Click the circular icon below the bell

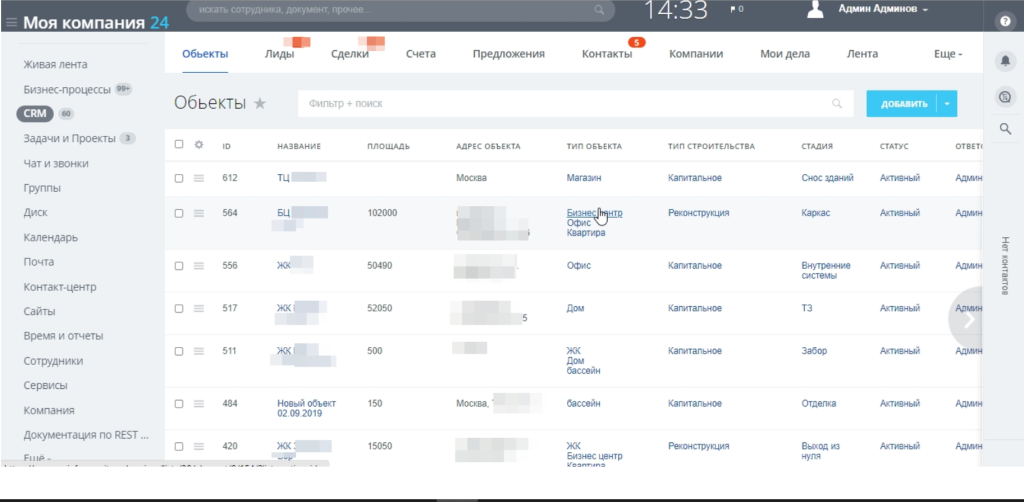click(1005, 97)
